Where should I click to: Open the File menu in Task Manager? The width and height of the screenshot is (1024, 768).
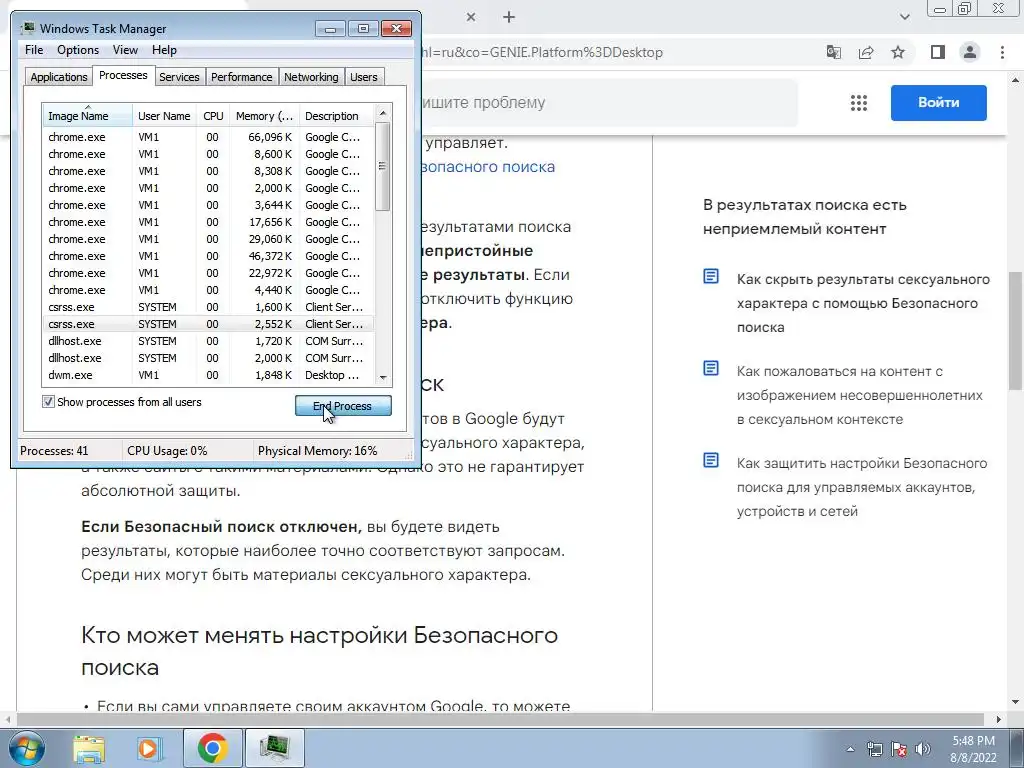pos(34,50)
